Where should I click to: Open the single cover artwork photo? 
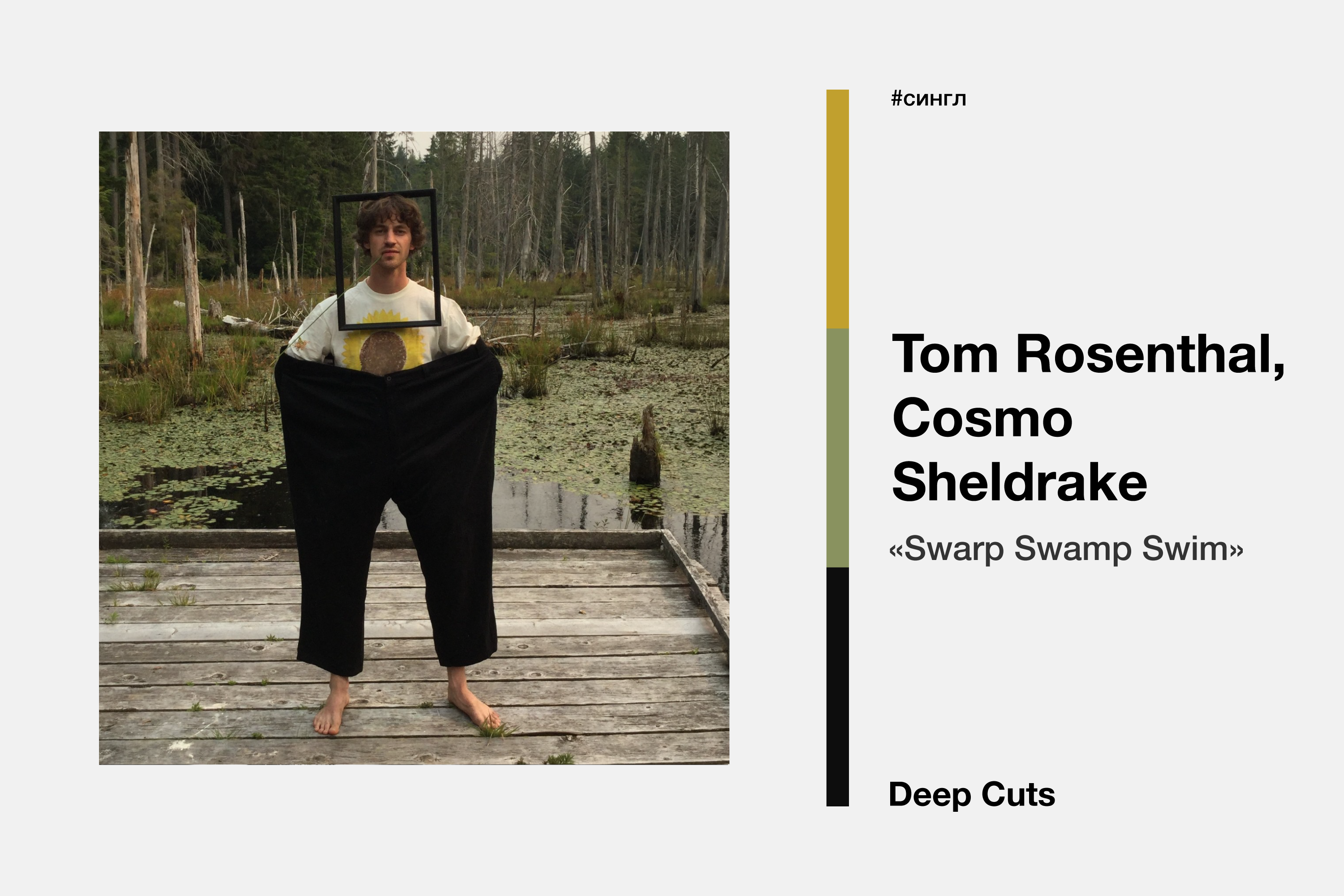click(414, 448)
